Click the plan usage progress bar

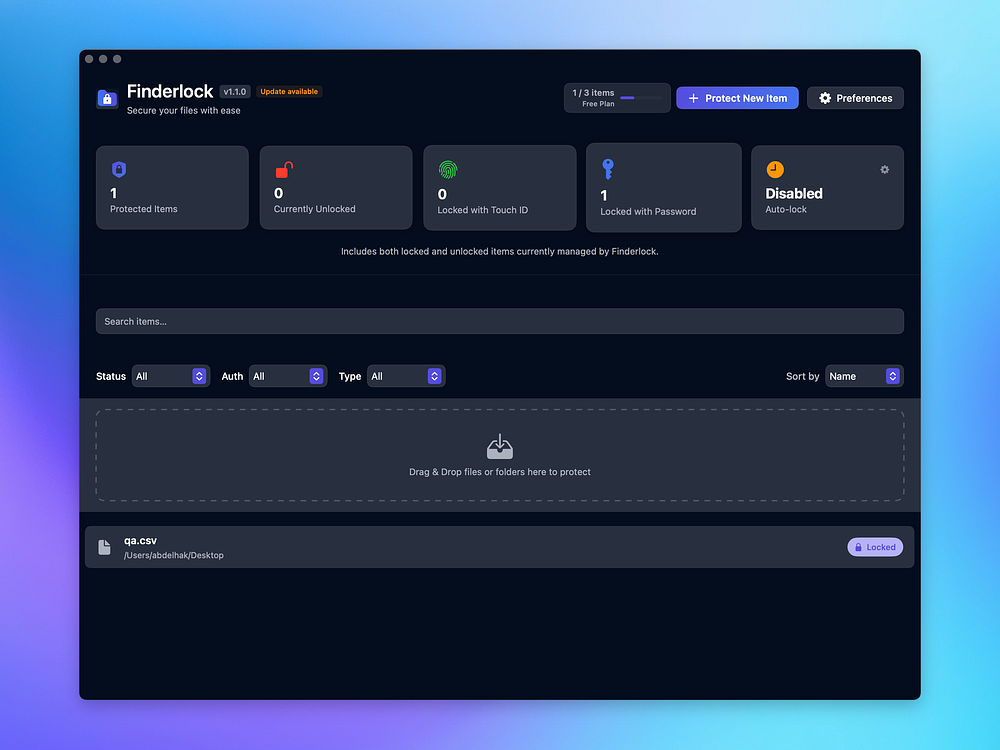click(641, 98)
